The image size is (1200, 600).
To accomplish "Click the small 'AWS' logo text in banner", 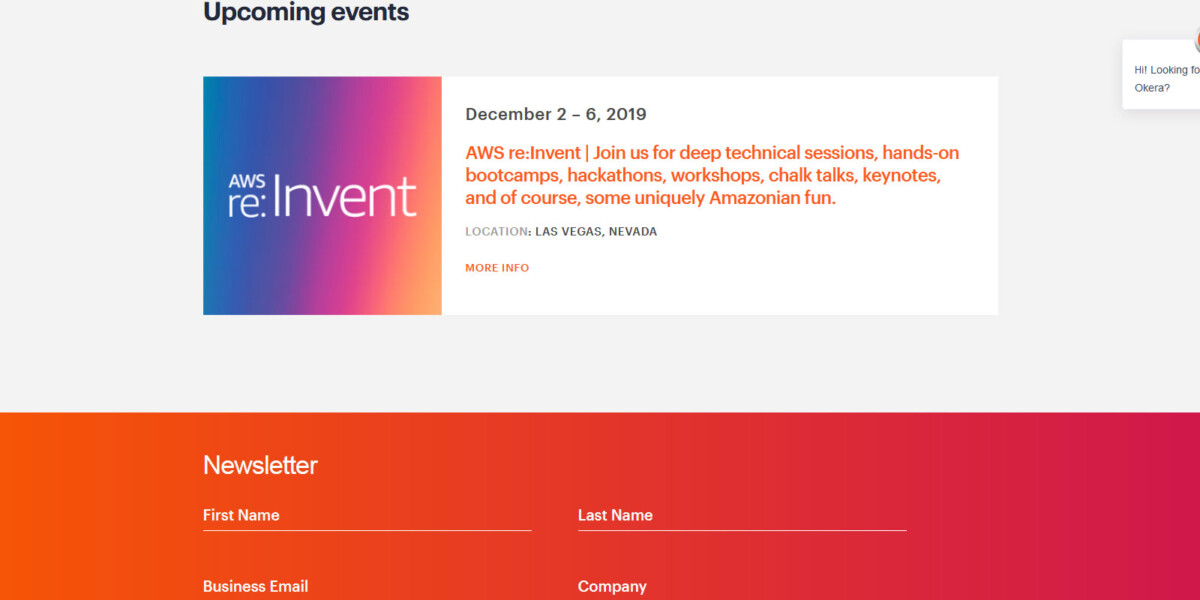I will click(246, 181).
